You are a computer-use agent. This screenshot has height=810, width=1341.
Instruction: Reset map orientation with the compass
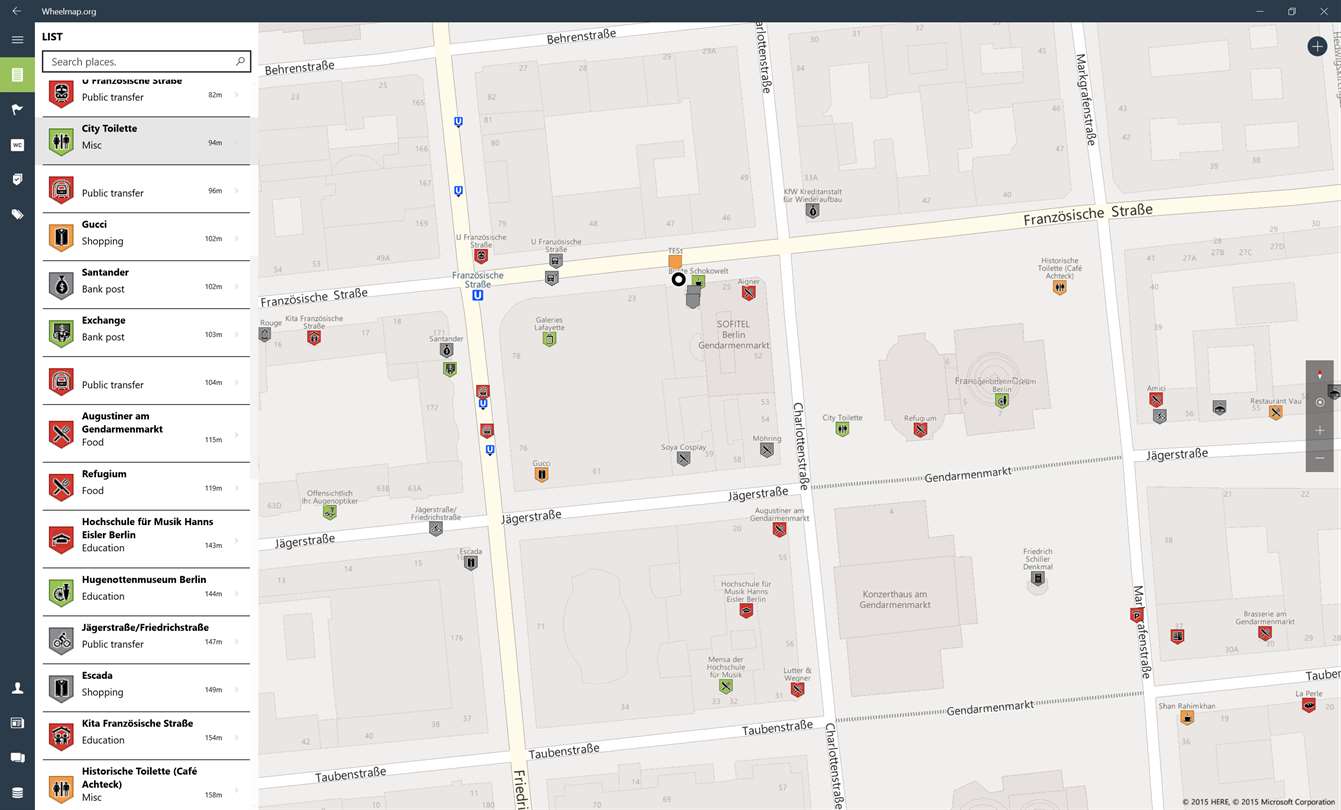pos(1320,373)
